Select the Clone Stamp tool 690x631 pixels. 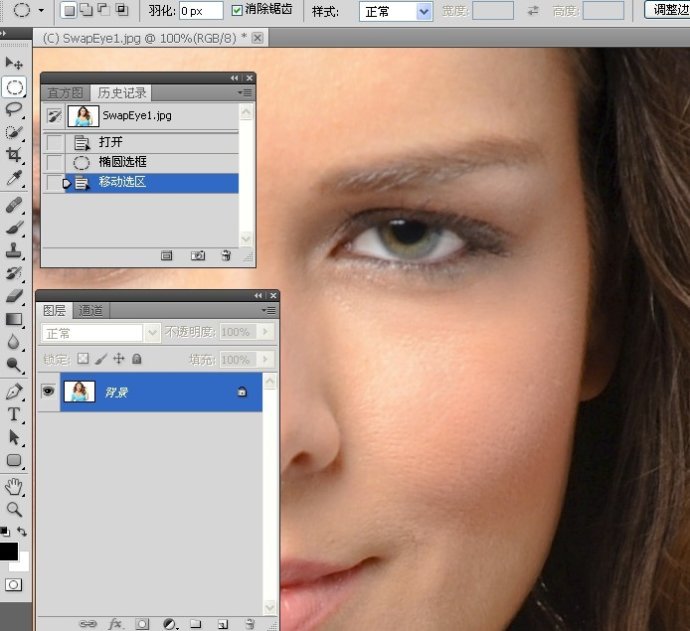point(14,250)
